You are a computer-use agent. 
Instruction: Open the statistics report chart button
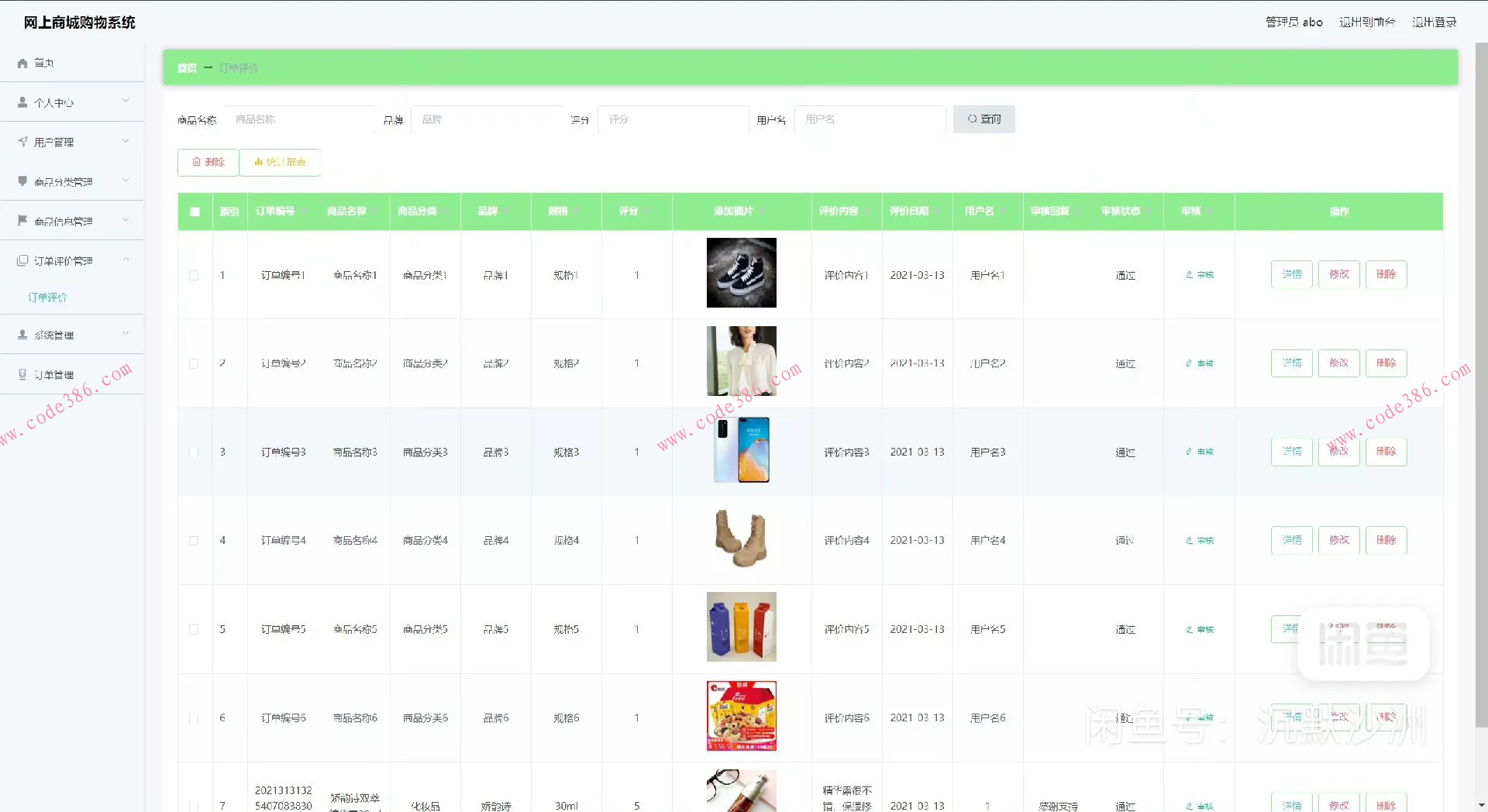click(280, 162)
